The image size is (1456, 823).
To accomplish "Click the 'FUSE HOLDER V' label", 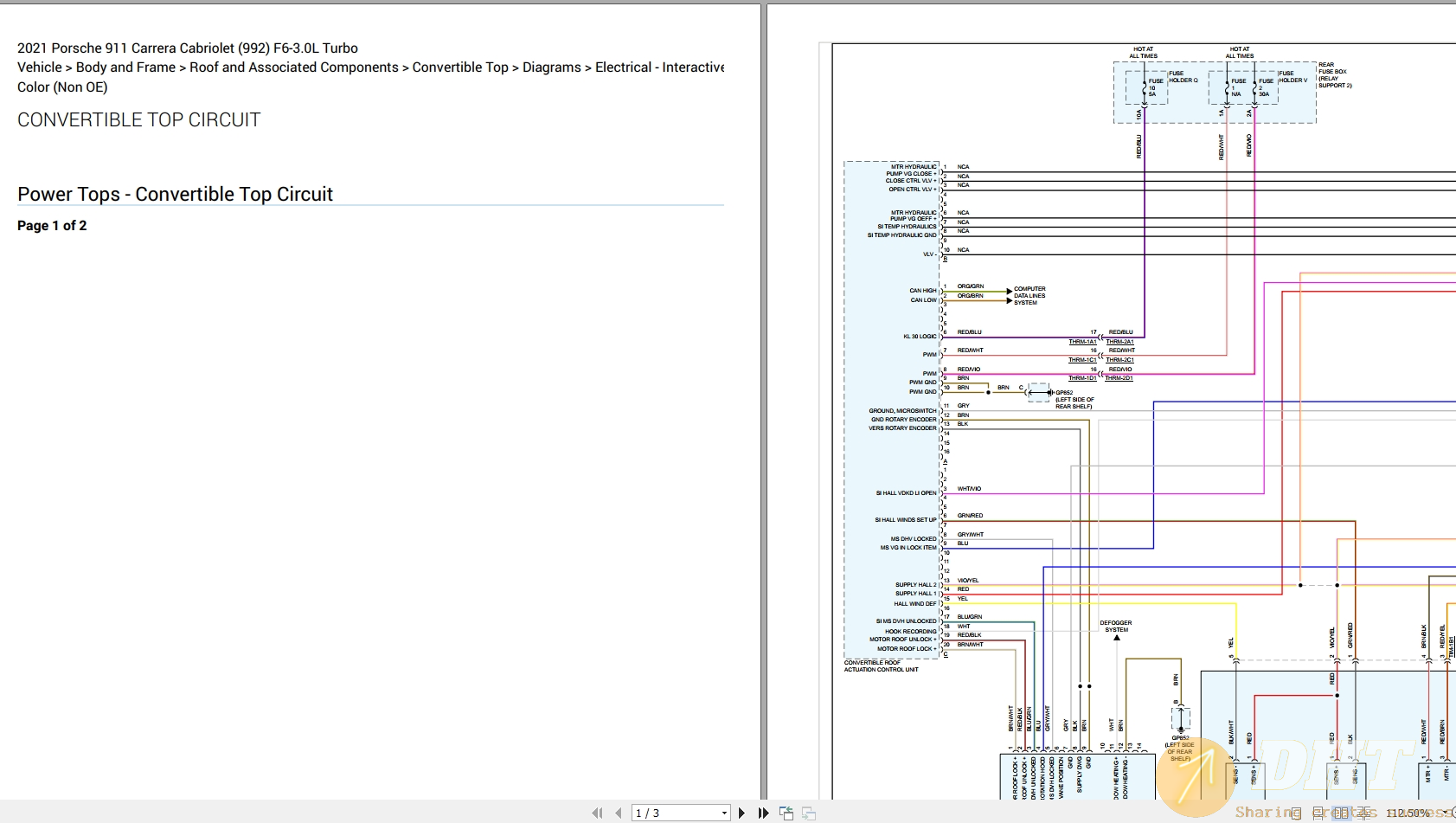I will [1293, 77].
